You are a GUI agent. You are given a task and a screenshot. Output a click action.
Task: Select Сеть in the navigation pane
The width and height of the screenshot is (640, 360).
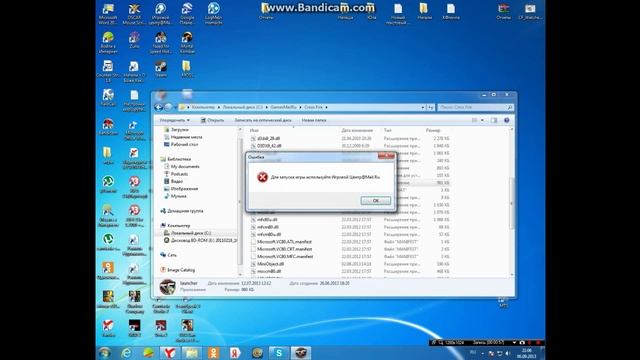(x=172, y=255)
